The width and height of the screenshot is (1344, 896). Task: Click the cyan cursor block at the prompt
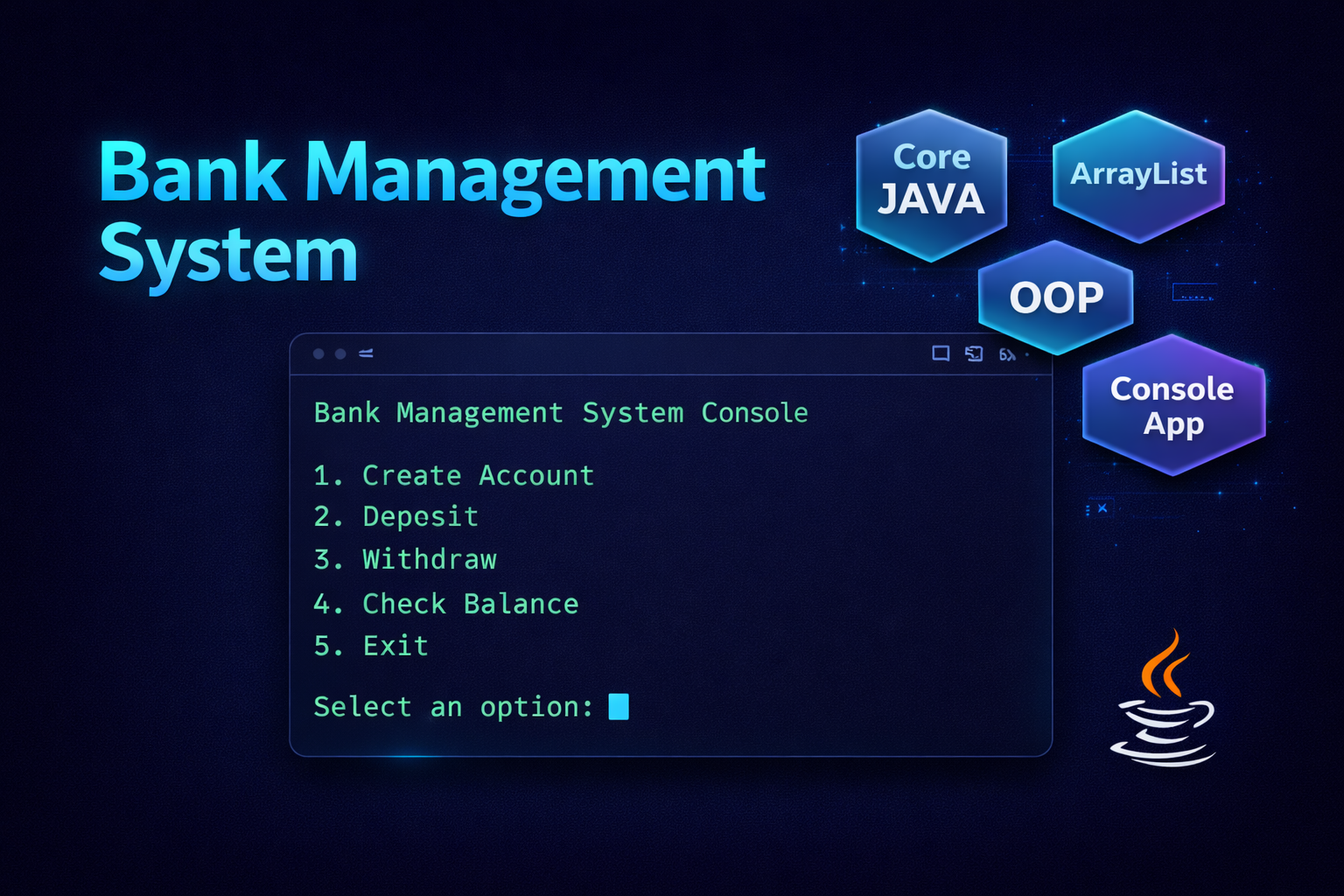coord(618,705)
